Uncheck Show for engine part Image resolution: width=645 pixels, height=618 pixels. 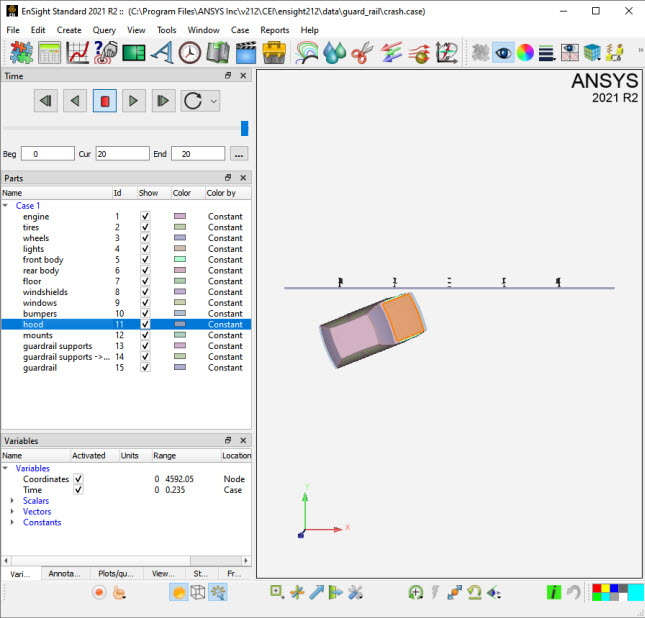pos(145,216)
